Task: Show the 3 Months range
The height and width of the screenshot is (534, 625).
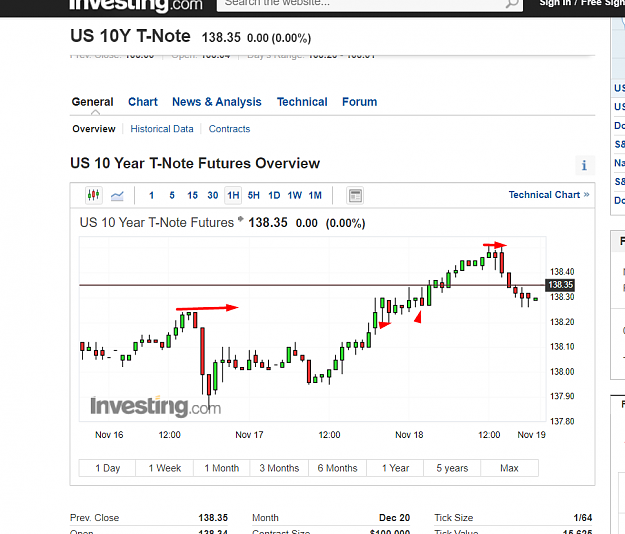Action: [279, 468]
